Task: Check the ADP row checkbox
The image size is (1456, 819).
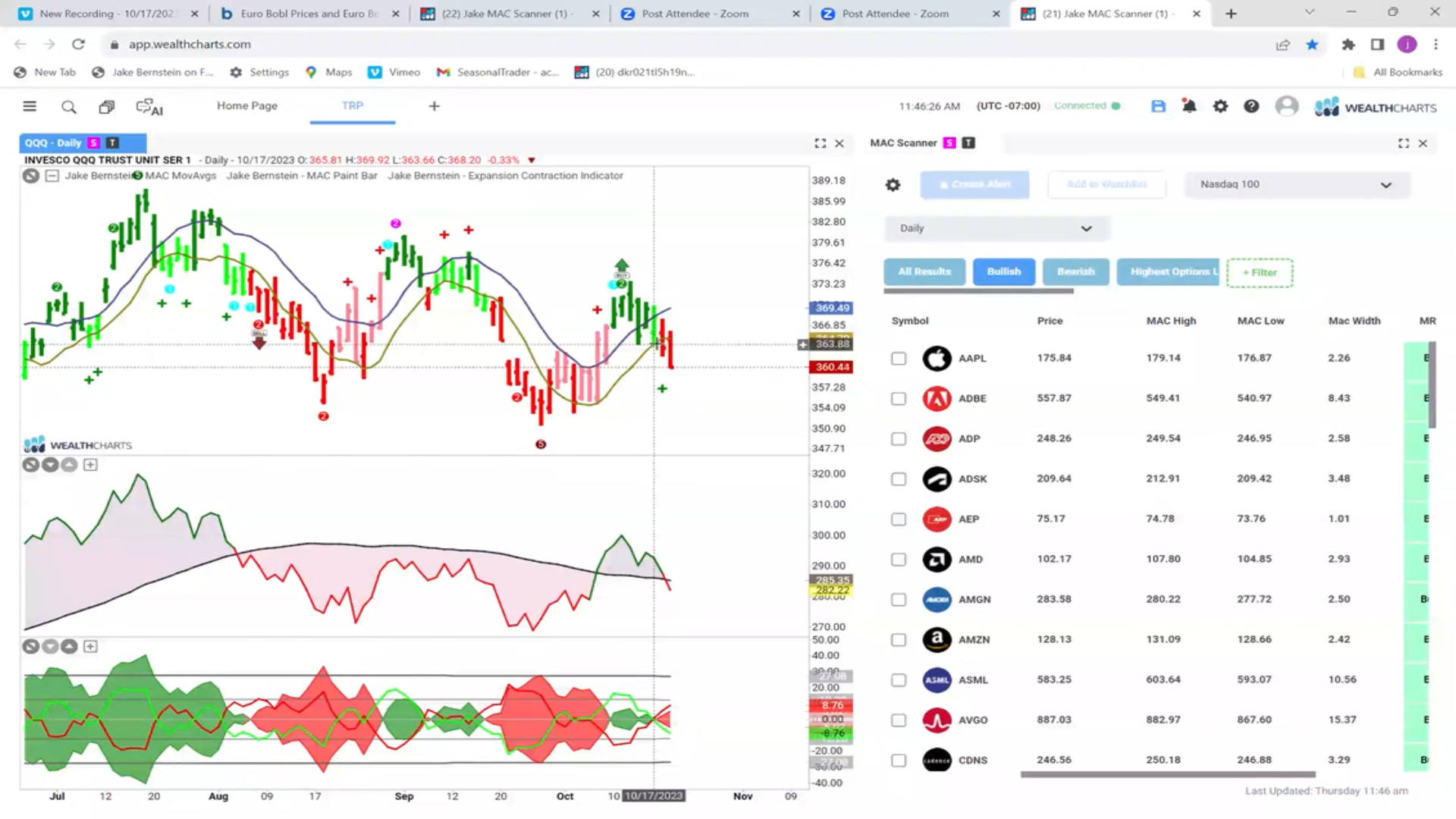Action: [x=899, y=439]
